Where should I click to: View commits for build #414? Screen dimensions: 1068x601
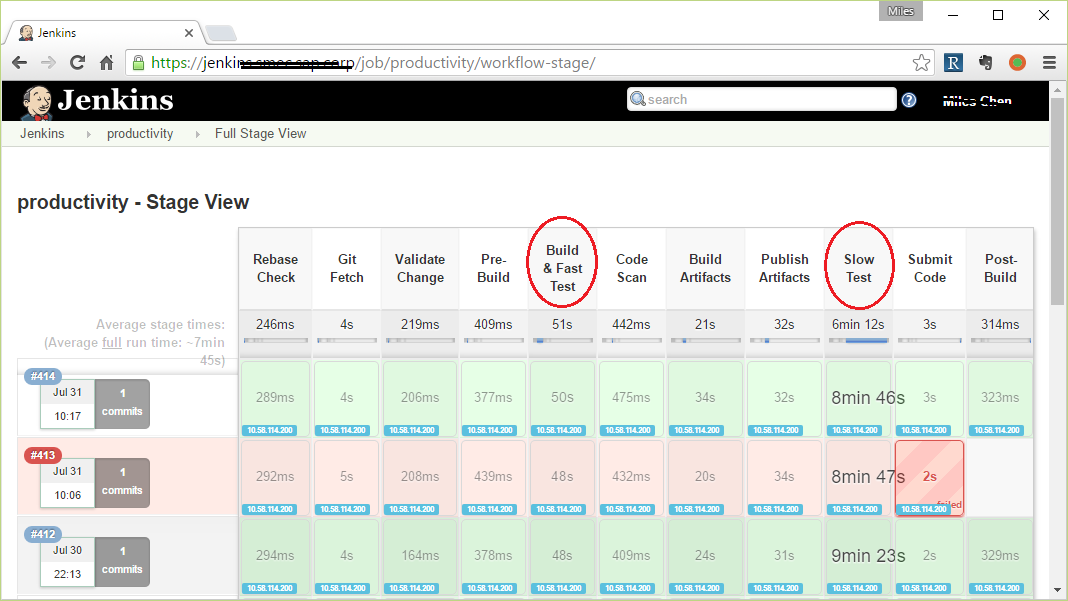(x=122, y=403)
